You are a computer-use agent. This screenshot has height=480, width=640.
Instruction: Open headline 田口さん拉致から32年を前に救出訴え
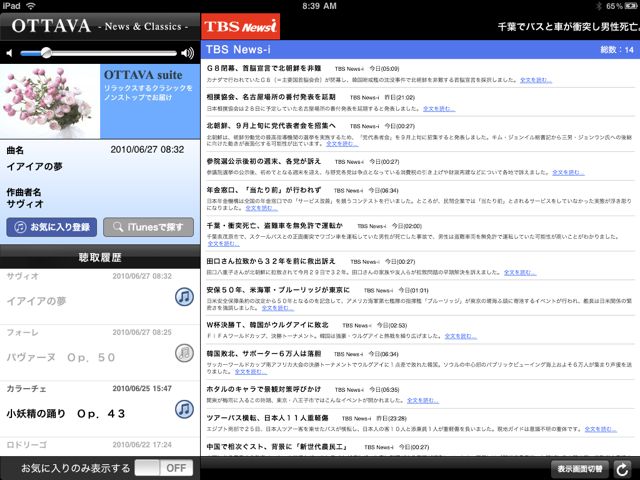[x=271, y=261]
